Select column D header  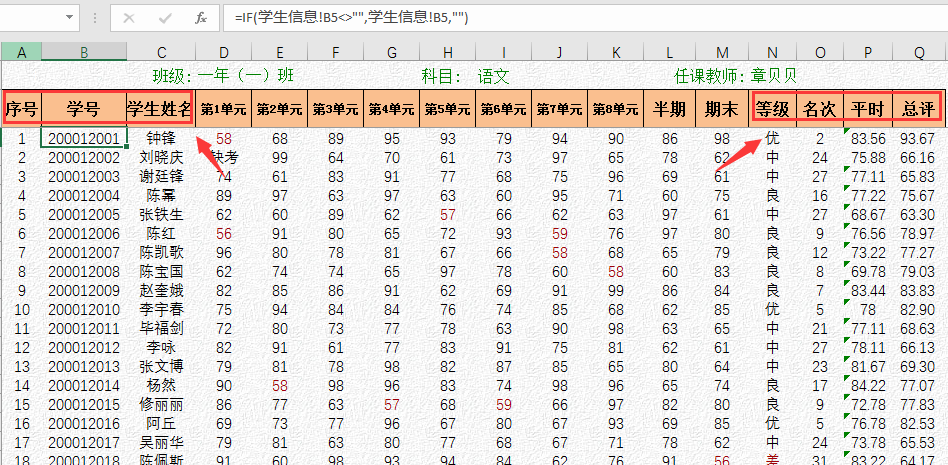(224, 53)
